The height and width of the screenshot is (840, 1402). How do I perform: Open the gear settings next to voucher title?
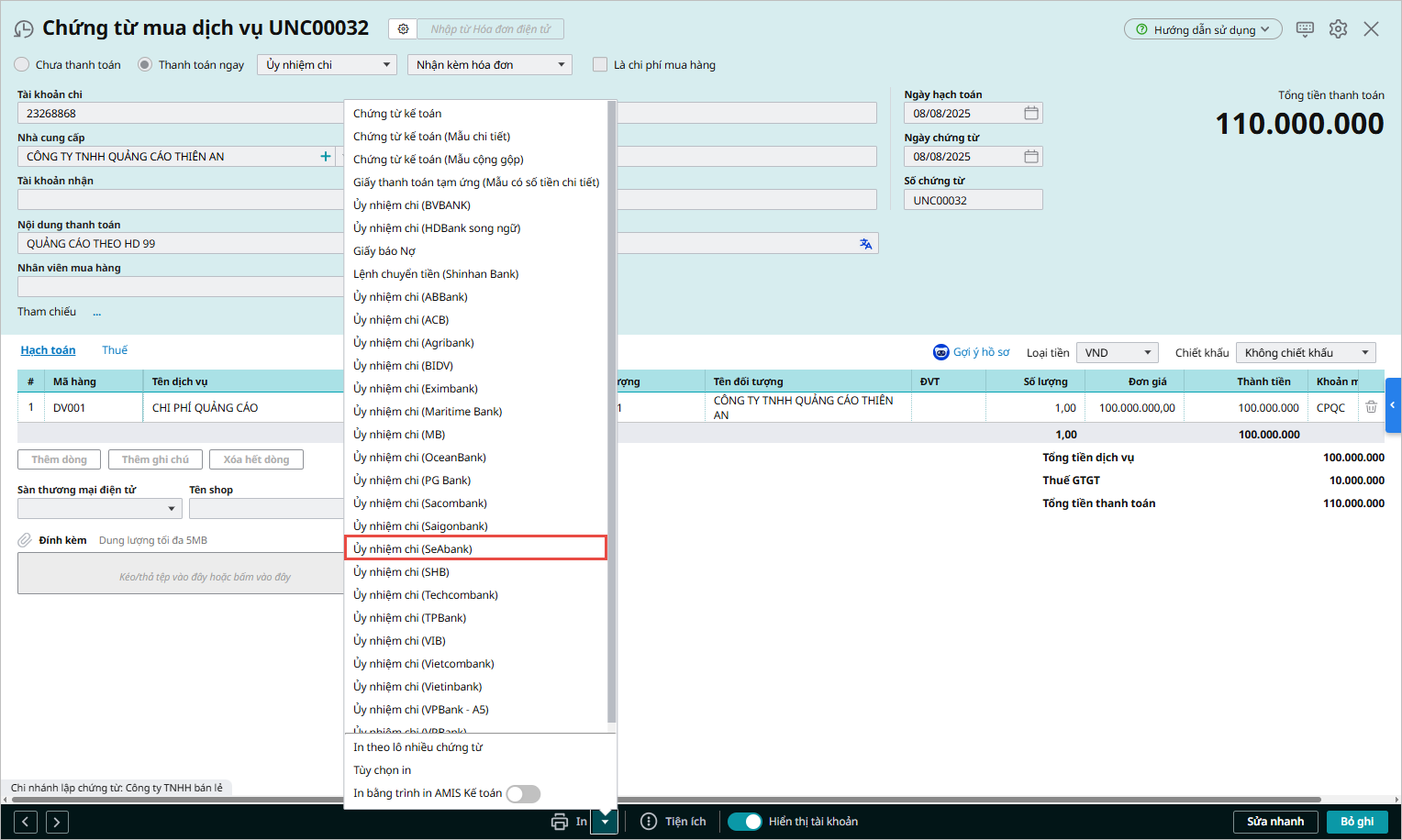click(x=403, y=29)
